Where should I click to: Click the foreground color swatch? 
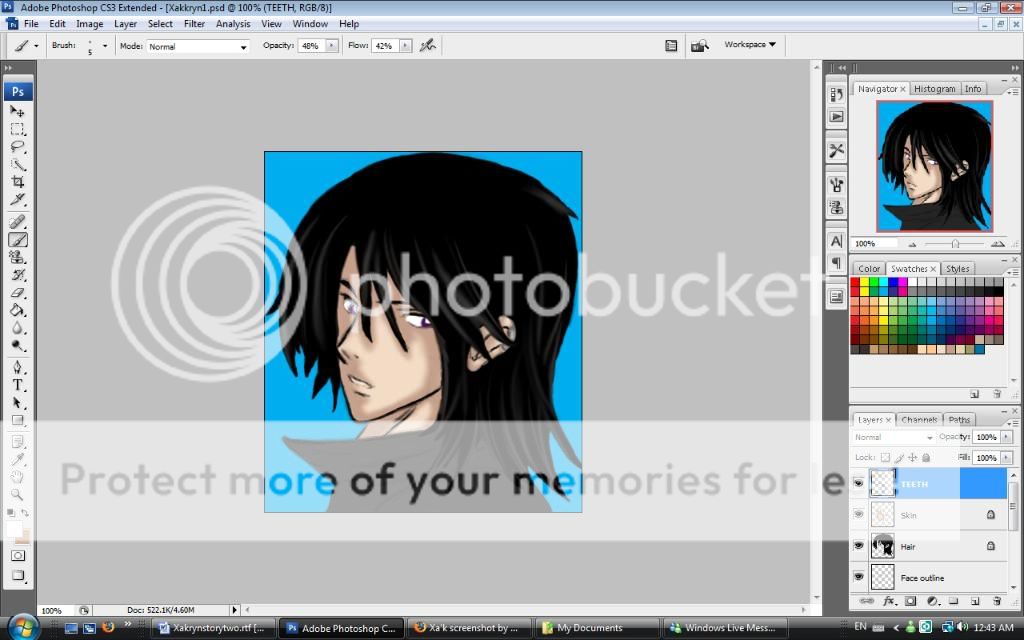point(15,526)
